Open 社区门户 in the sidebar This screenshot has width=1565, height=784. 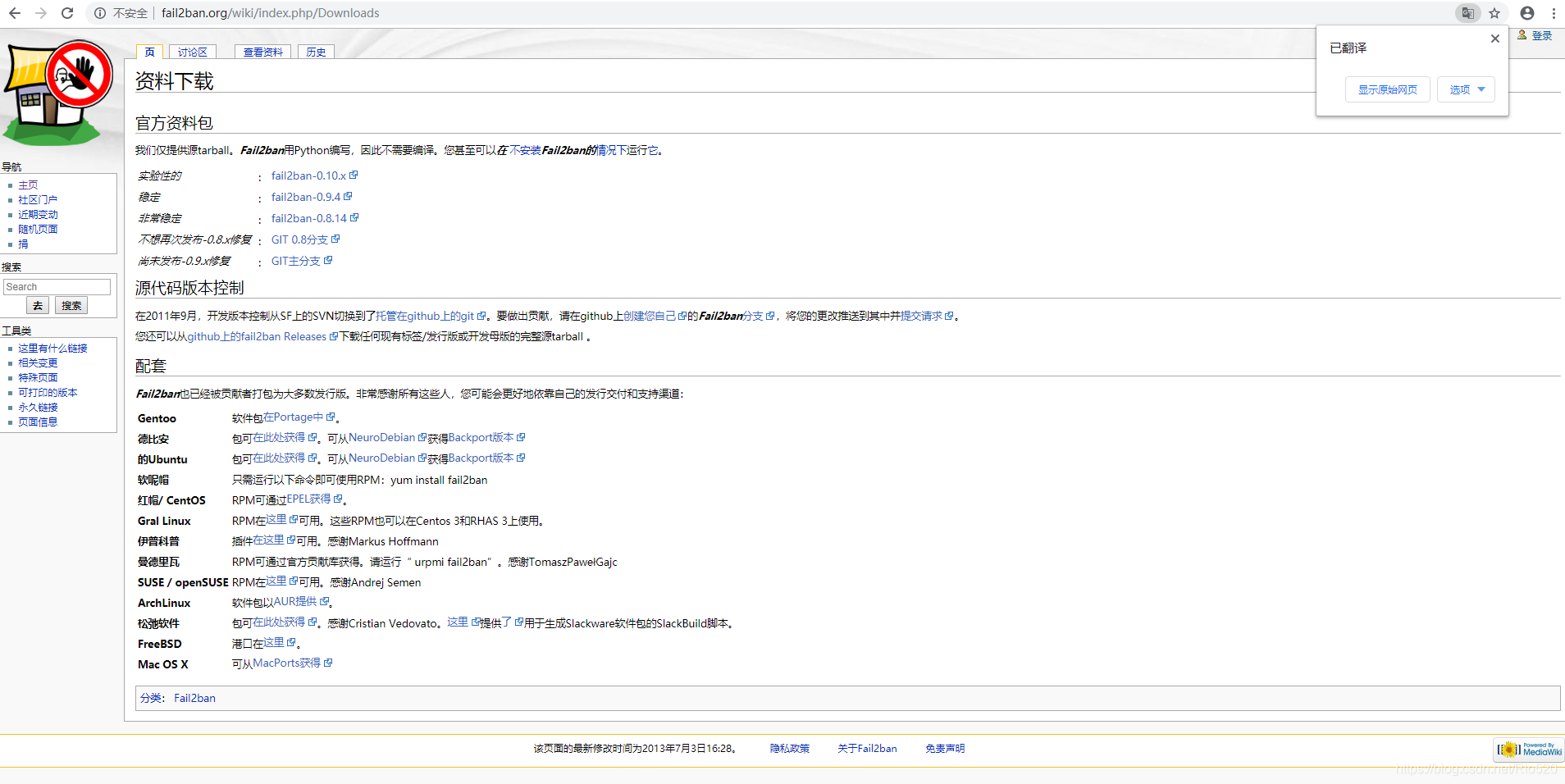38,200
